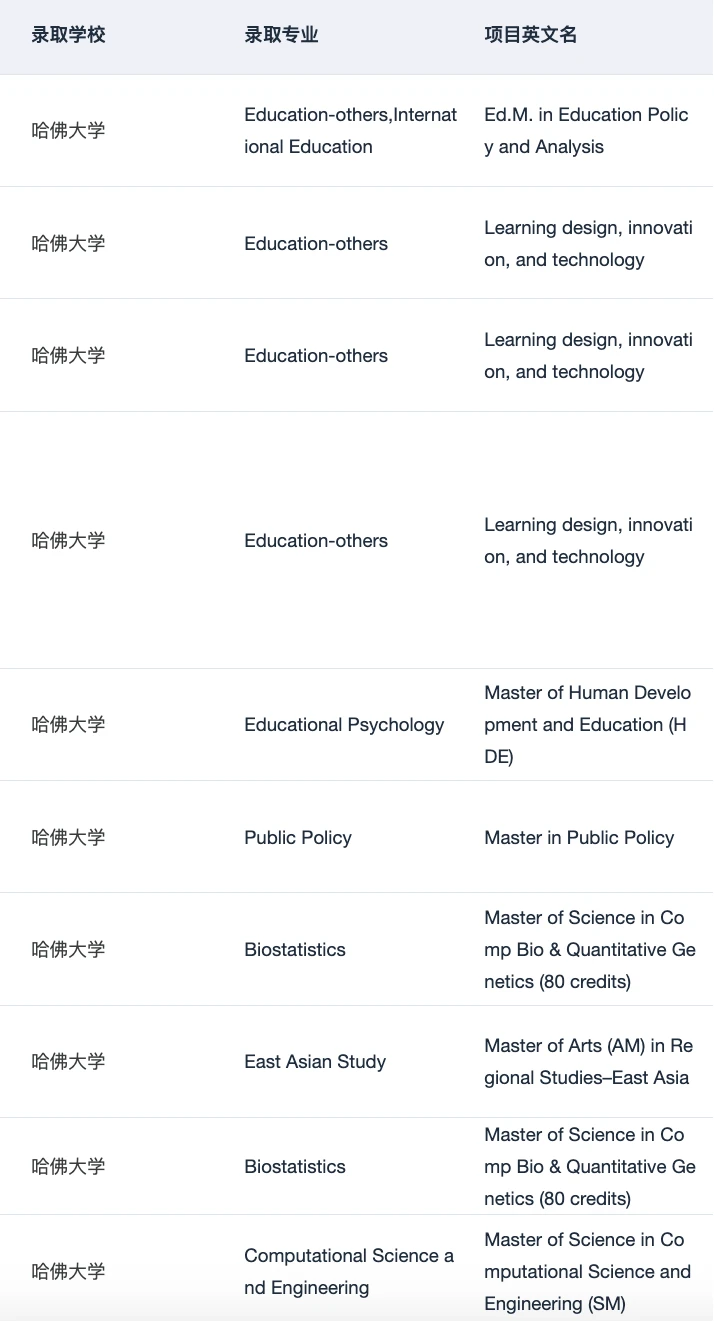Select the Biostatistics cell directly below East Asian Study
The image size is (714, 1322).
[x=295, y=1167]
